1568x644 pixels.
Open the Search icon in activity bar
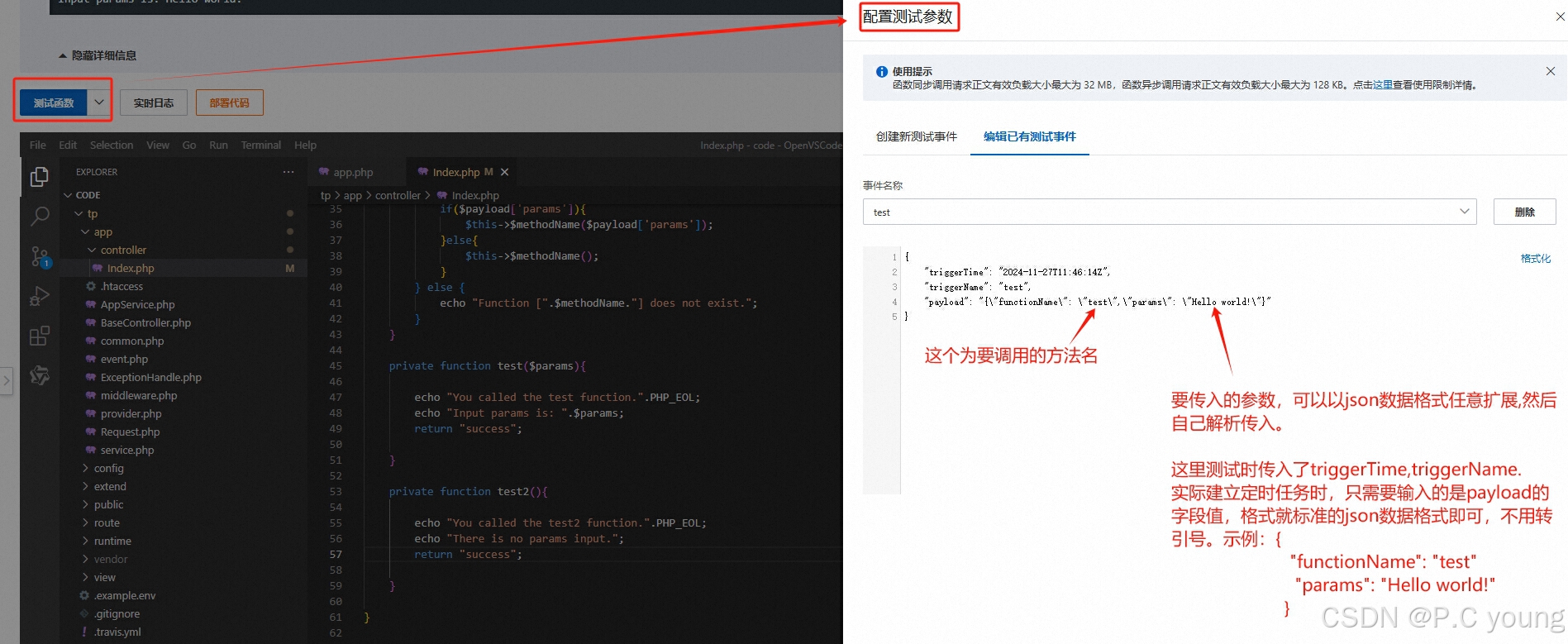point(39,217)
